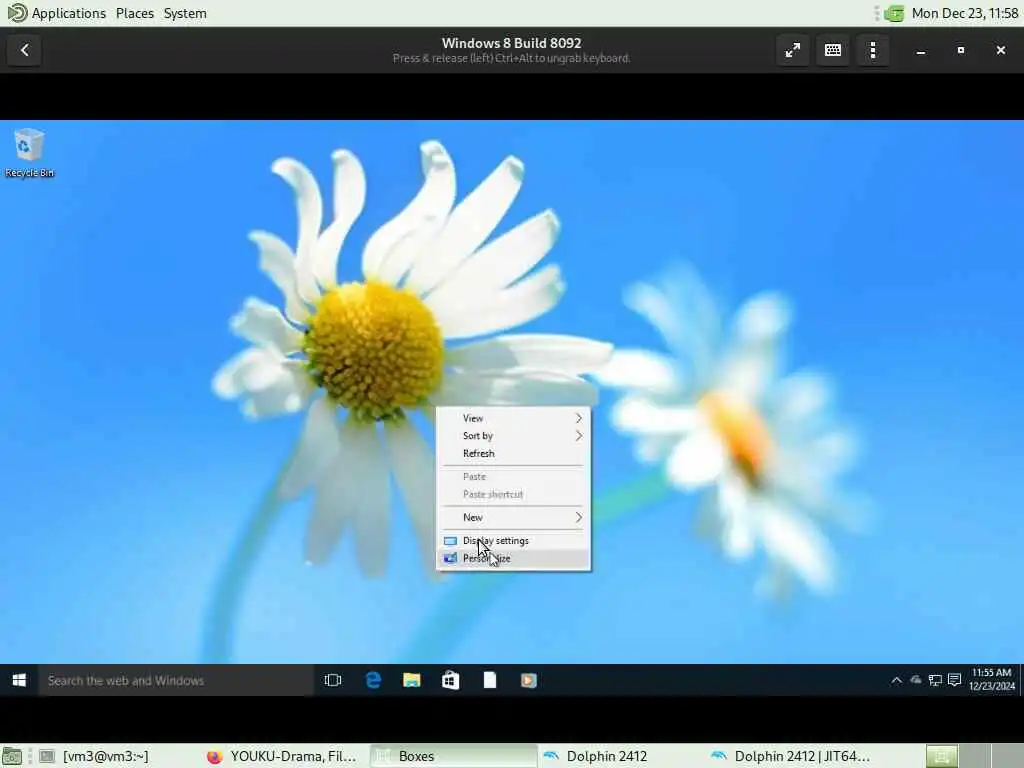Open the Windows Start button
Viewport: 1024px width, 768px height.
(x=19, y=680)
